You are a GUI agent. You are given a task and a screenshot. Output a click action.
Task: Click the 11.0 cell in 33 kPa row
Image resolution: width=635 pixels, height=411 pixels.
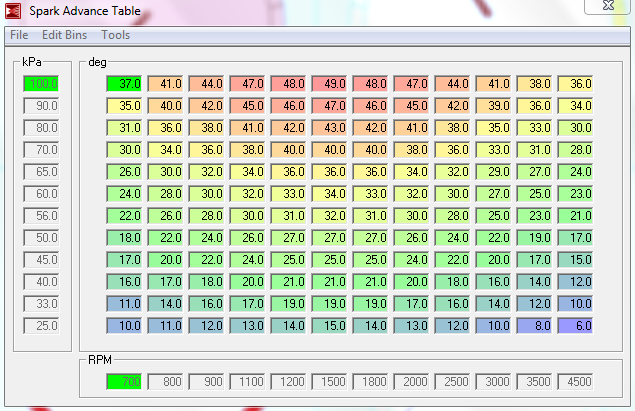(x=125, y=303)
